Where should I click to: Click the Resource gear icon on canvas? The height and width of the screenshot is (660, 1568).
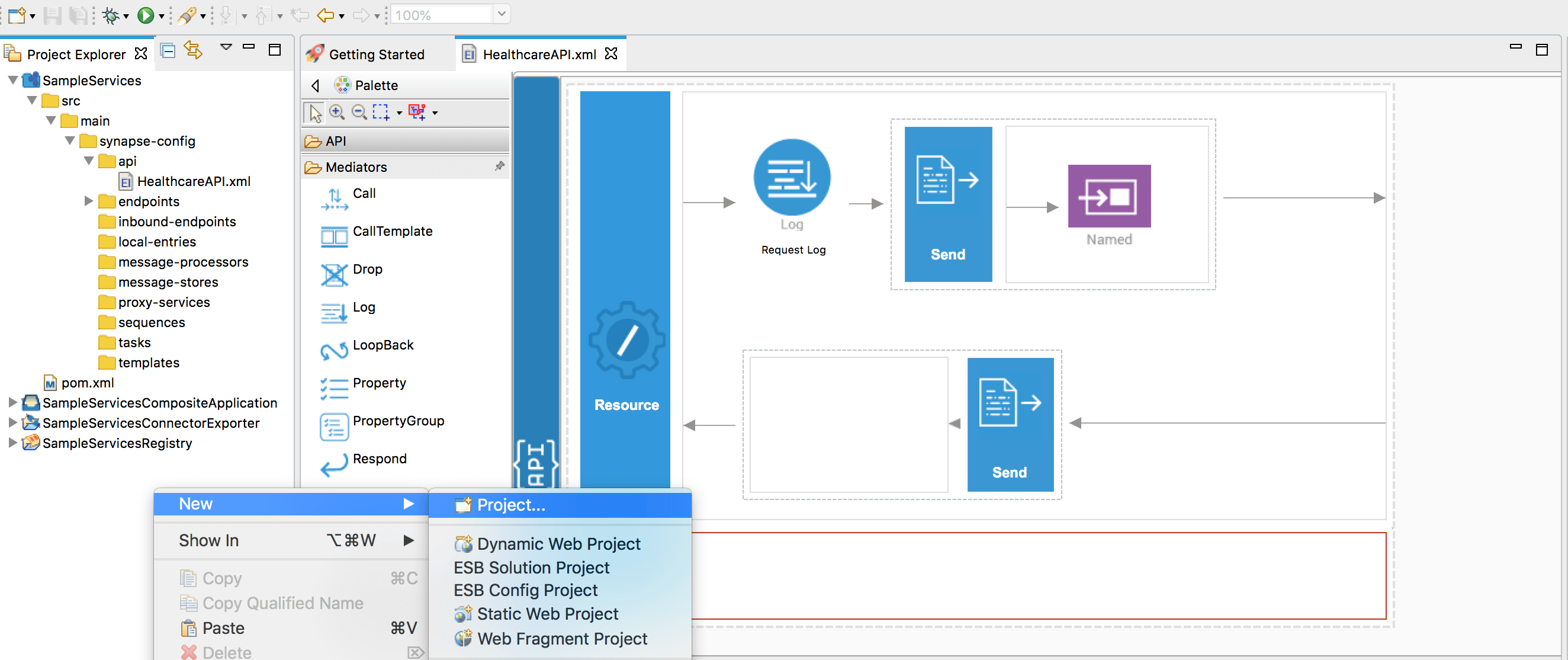pos(626,340)
